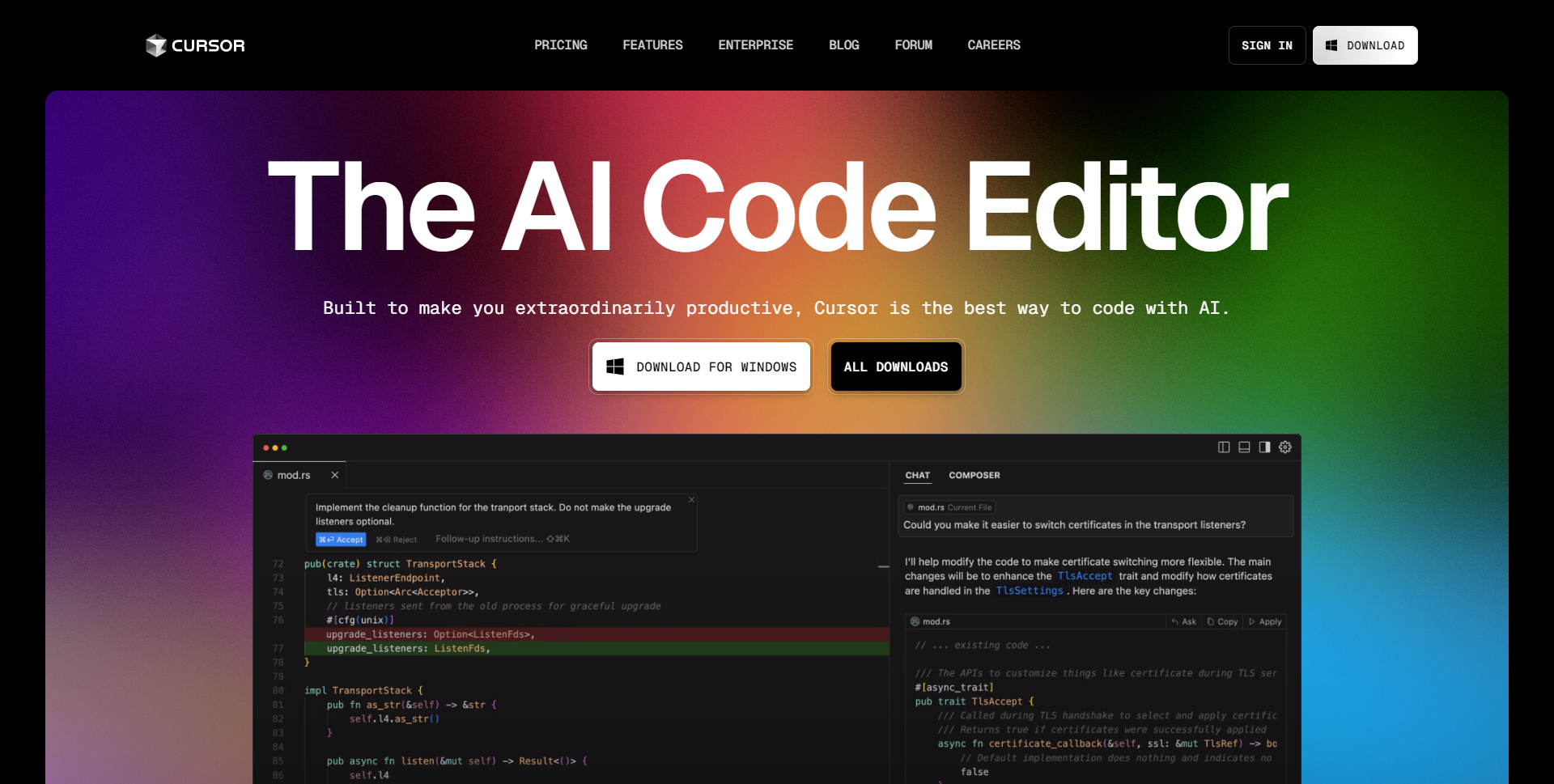Click the 'pub trait TlsAccept {' line in chat
Viewport: 1554px width, 784px height.
[974, 701]
